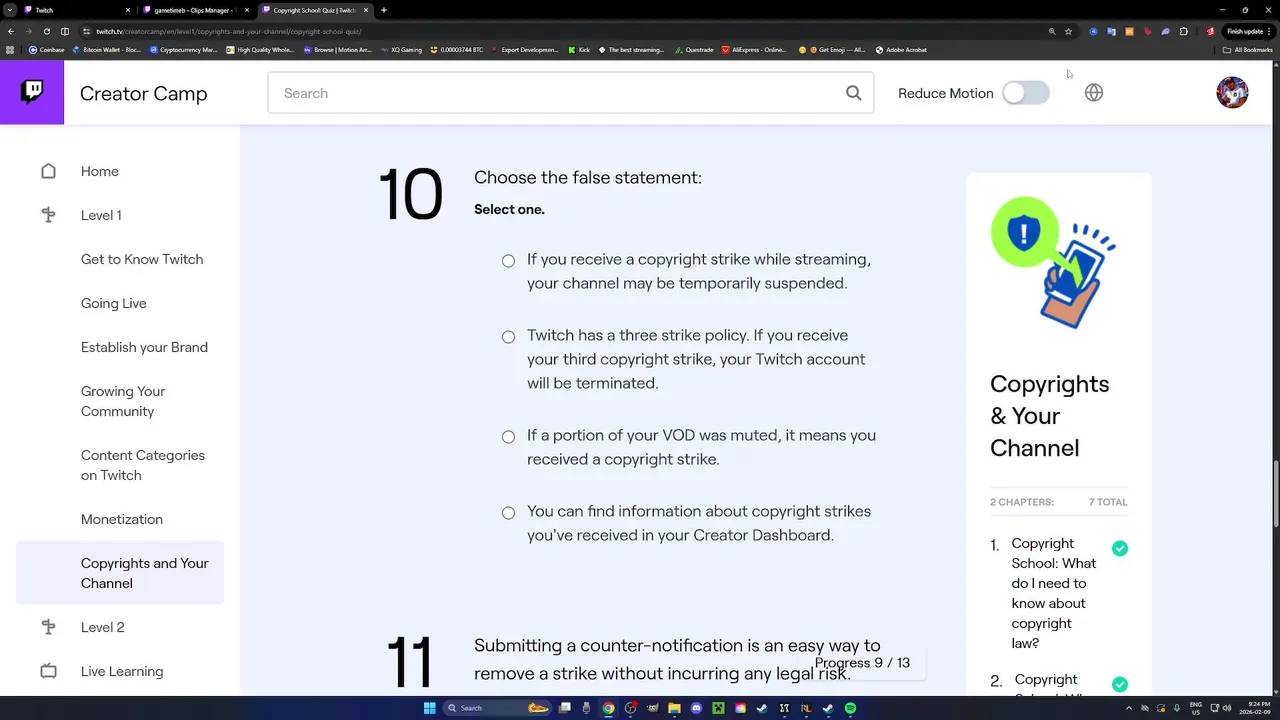The image size is (1280, 720).
Task: Open Level 2 in the sidebar
Action: pyautogui.click(x=103, y=627)
